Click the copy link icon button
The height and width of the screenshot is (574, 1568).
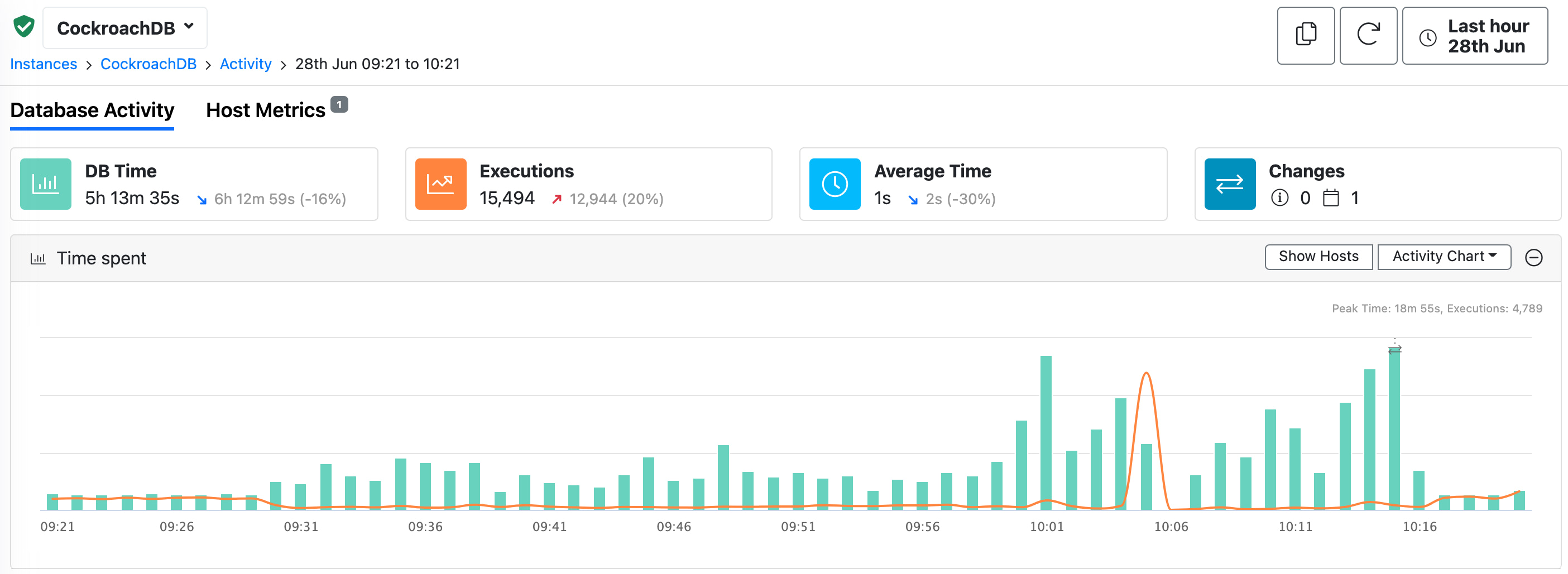click(x=1306, y=35)
